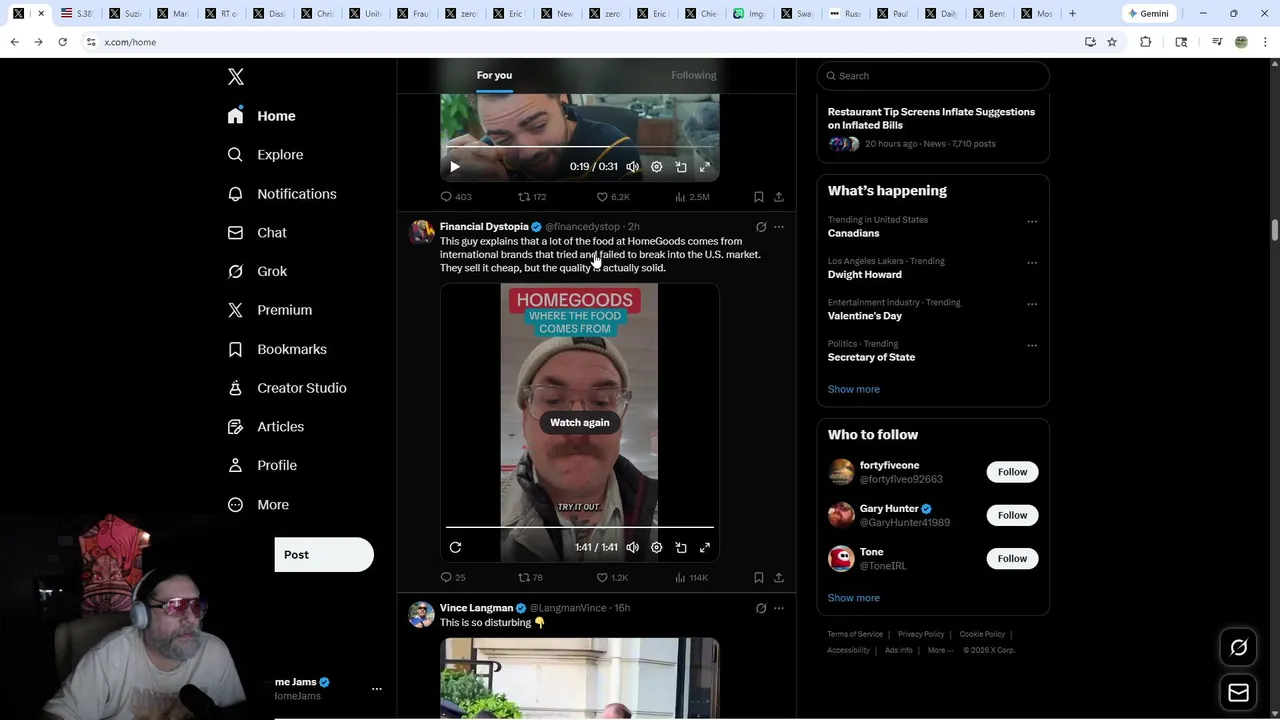The height and width of the screenshot is (720, 1280).
Task: Open account menu dots near profile name
Action: click(x=377, y=689)
